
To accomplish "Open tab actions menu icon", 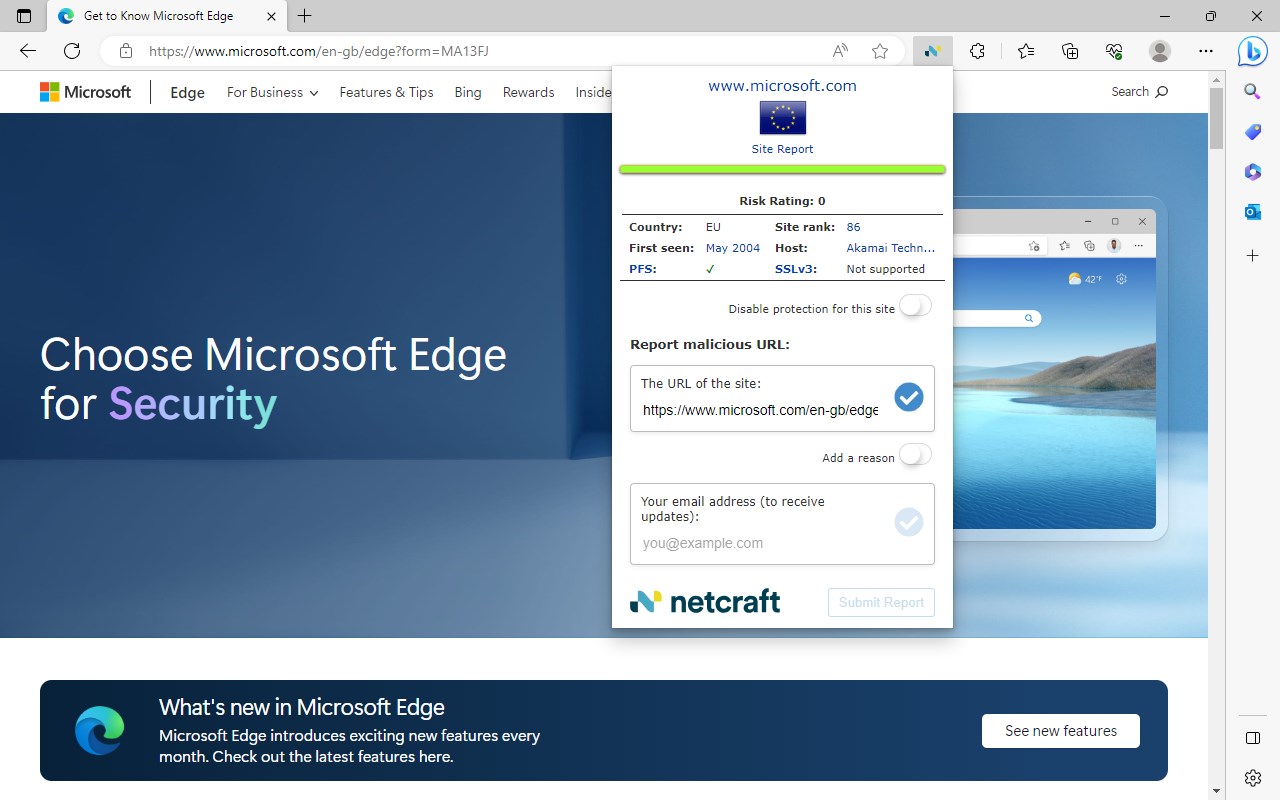I will pyautogui.click(x=24, y=16).
